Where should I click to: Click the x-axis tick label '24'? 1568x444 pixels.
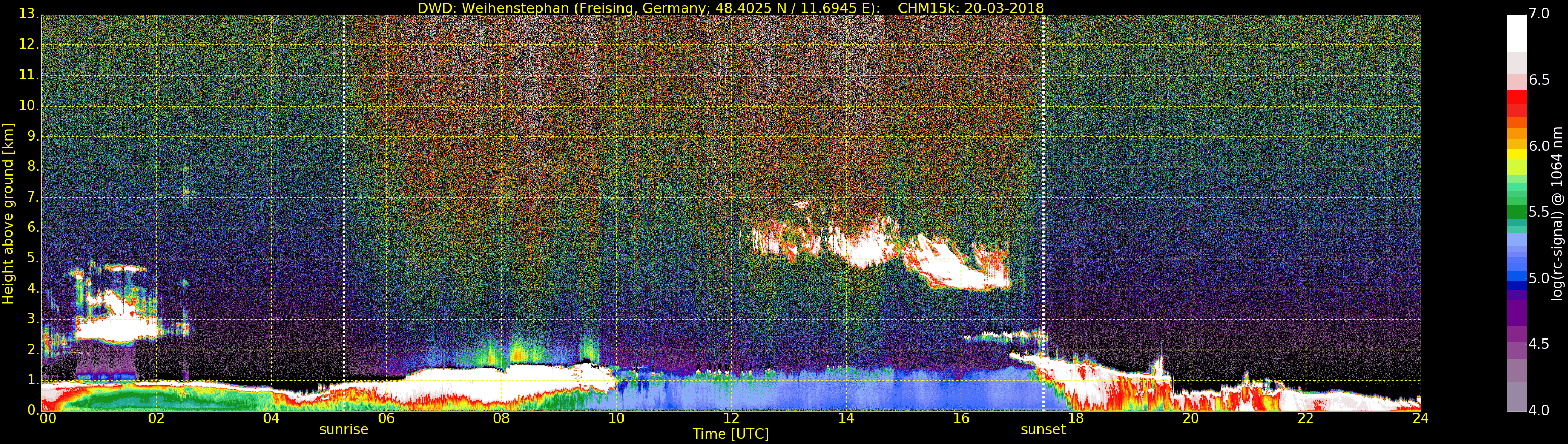[1420, 418]
